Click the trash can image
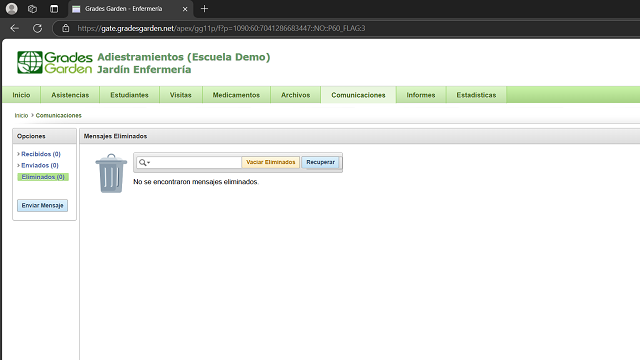This screenshot has height=360, width=640. click(111, 173)
